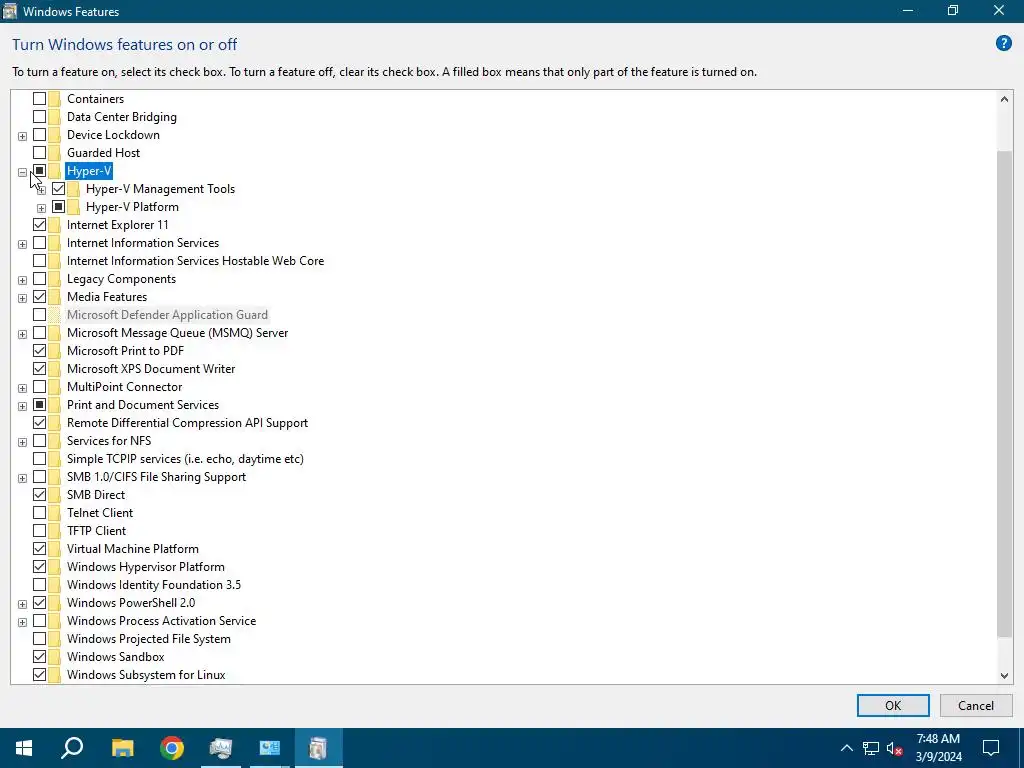Click the folder icon beside Windows Sandbox
Image resolution: width=1024 pixels, height=768 pixels.
pos(54,657)
